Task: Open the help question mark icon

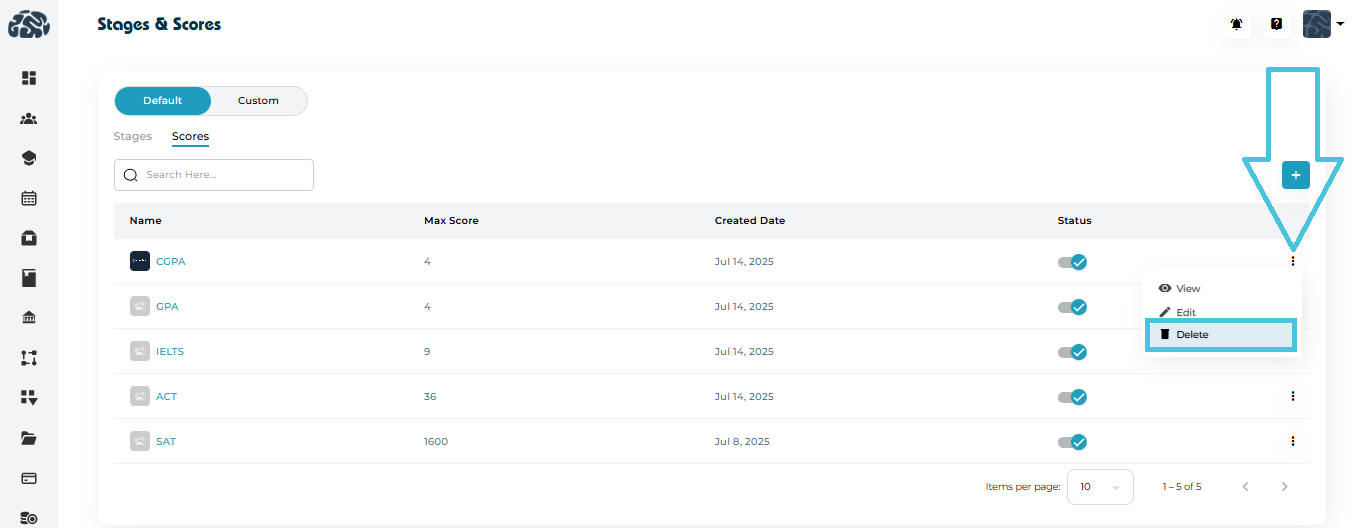Action: (x=1277, y=24)
